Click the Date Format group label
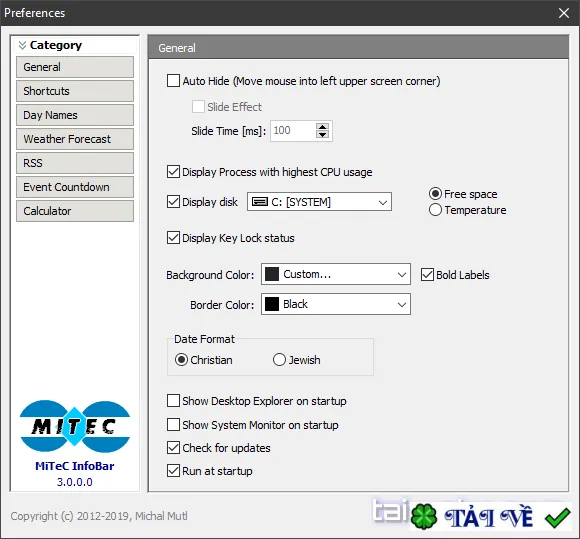Viewport: 580px width, 539px height. (204, 339)
